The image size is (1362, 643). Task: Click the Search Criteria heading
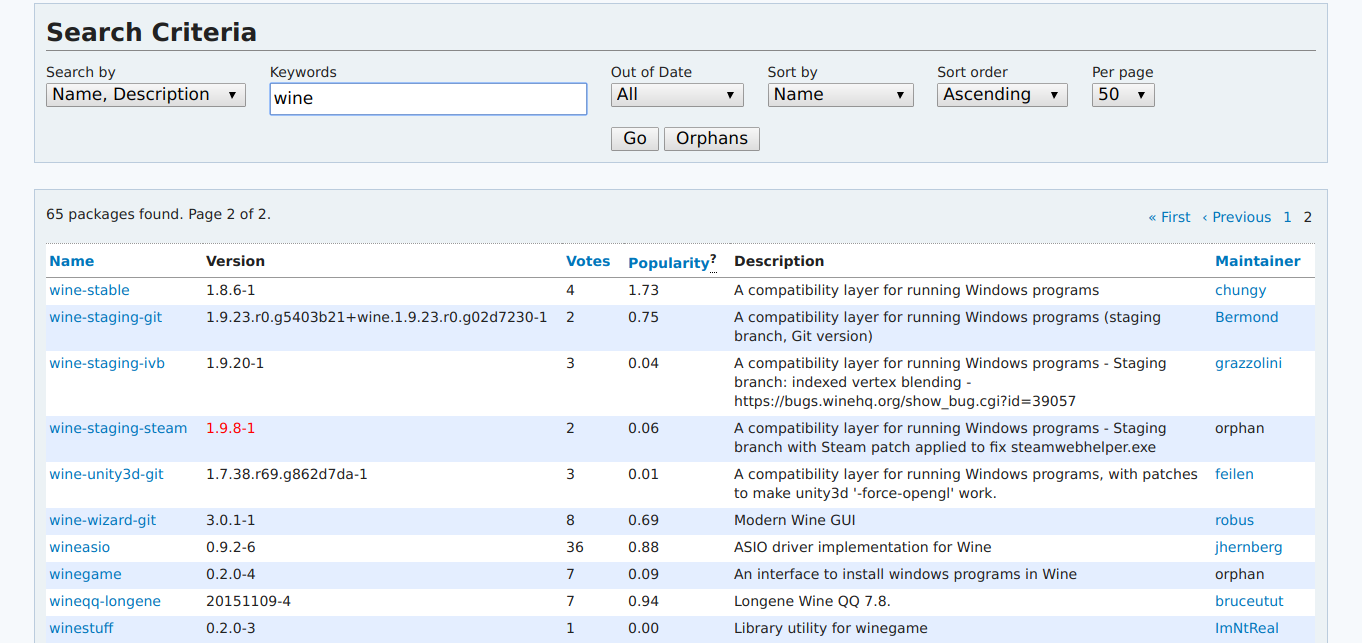click(152, 32)
